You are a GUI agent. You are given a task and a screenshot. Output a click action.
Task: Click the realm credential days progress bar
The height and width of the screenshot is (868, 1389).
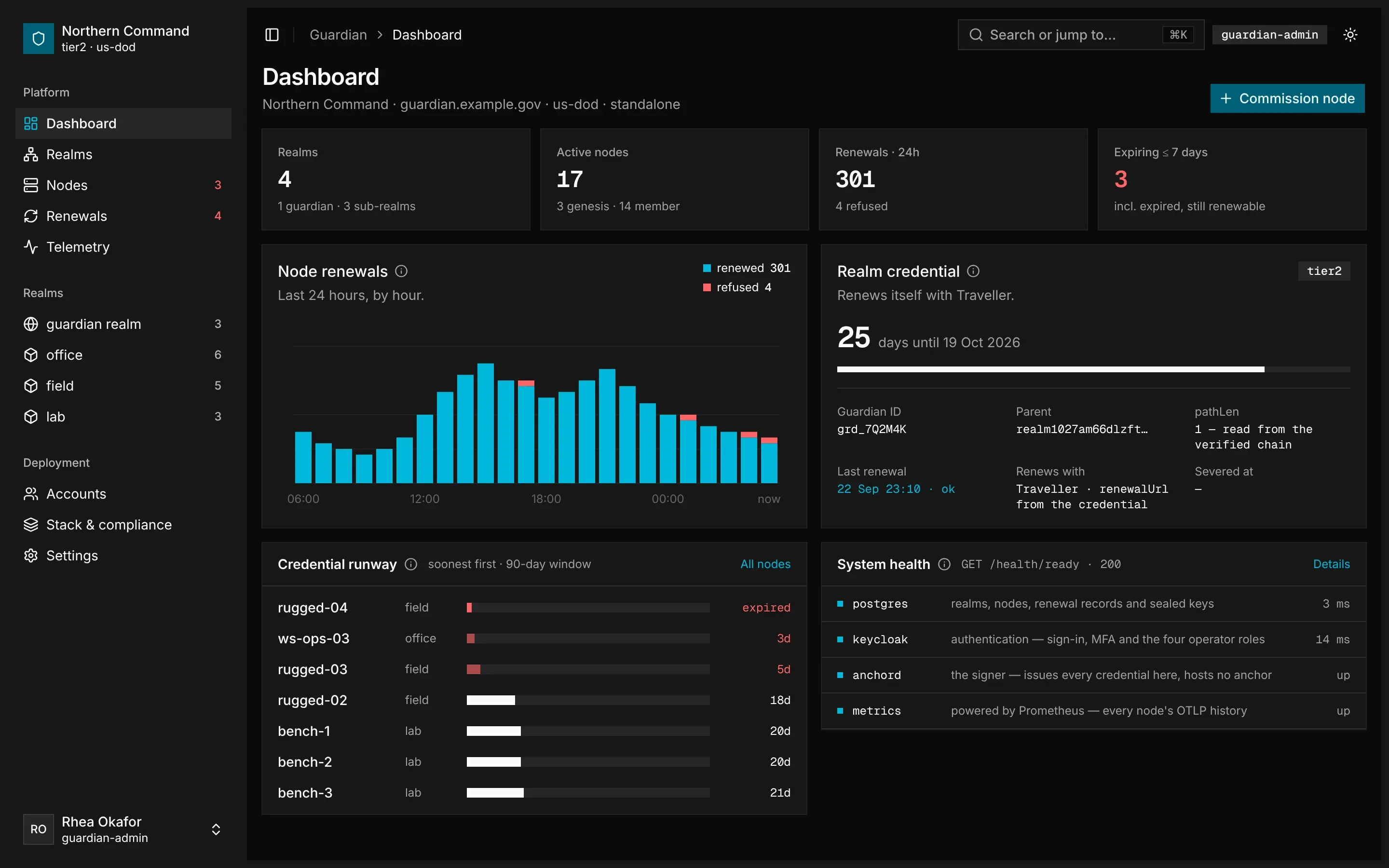pyautogui.click(x=1093, y=370)
